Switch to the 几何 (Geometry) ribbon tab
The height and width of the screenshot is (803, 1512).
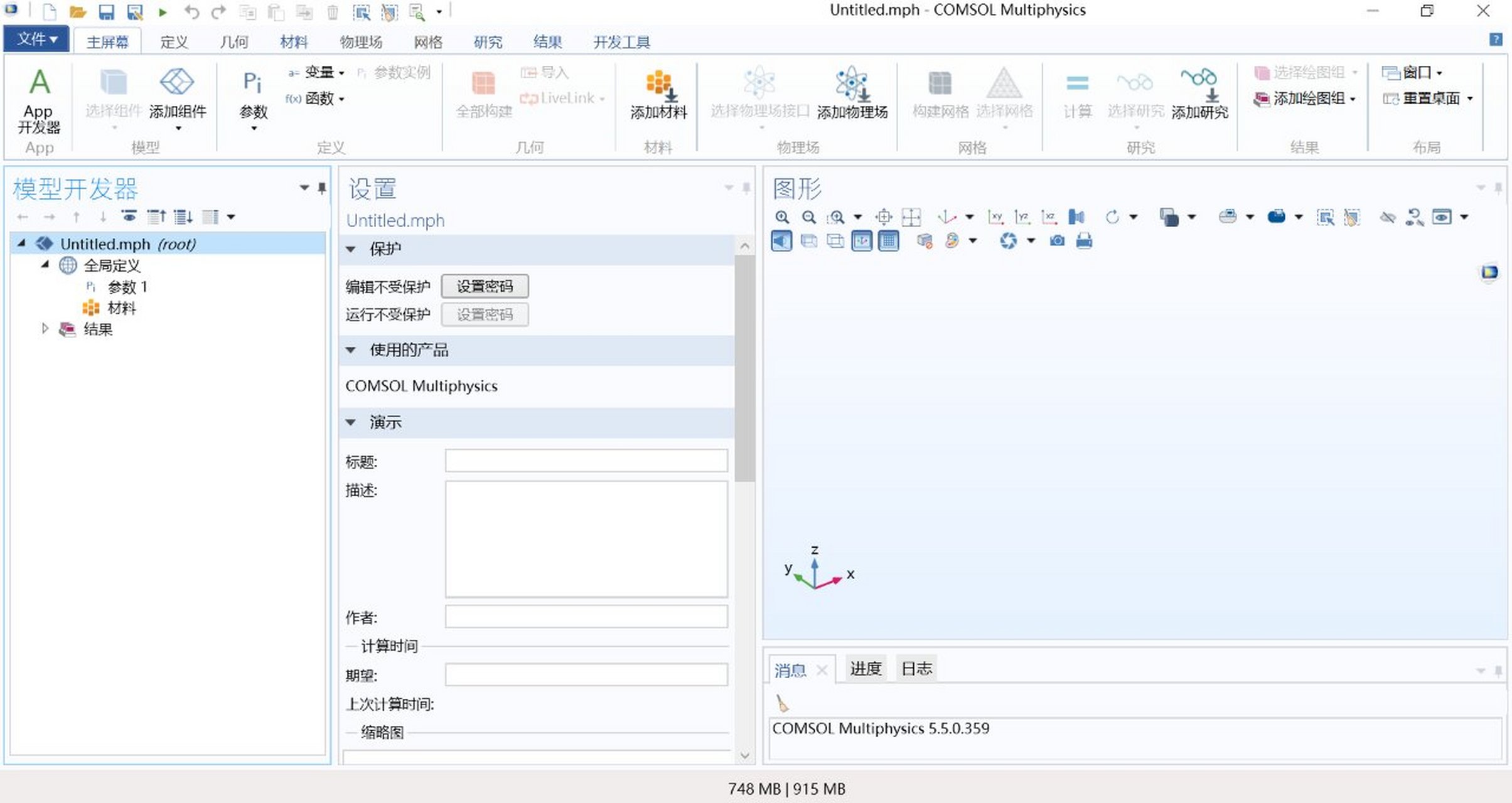[x=233, y=42]
